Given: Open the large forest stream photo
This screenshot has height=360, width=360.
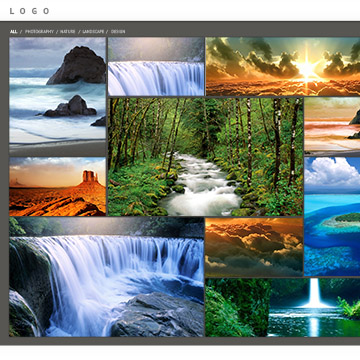Looking at the screenshot, I should (205, 157).
